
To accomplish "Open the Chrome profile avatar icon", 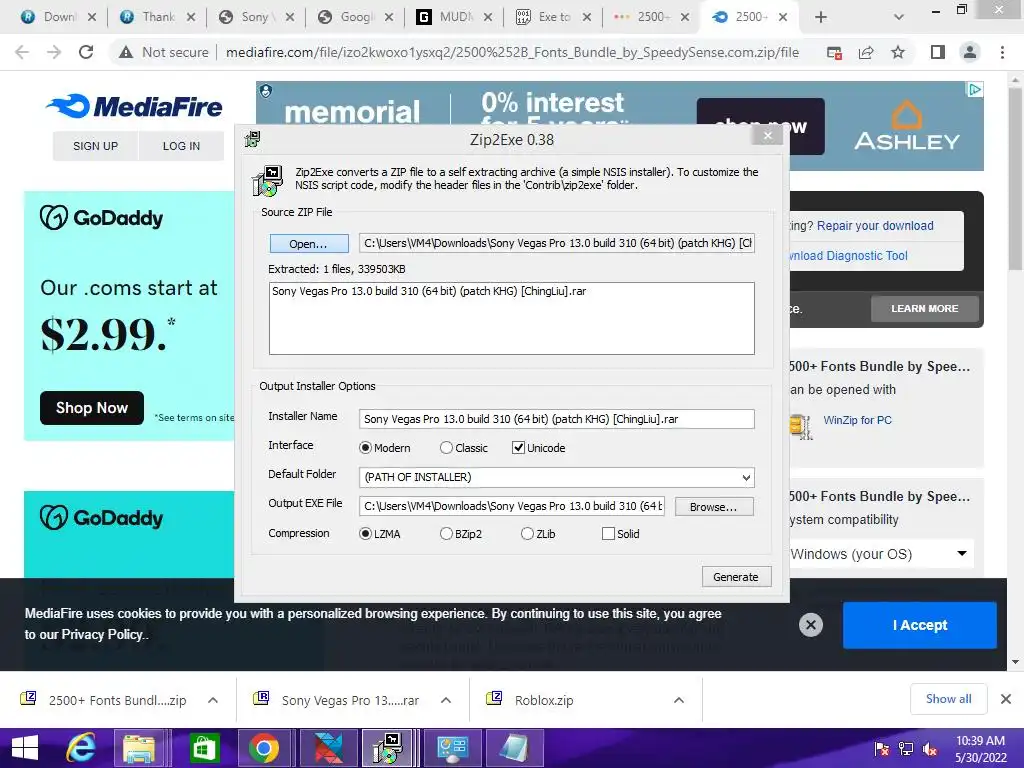I will (970, 52).
